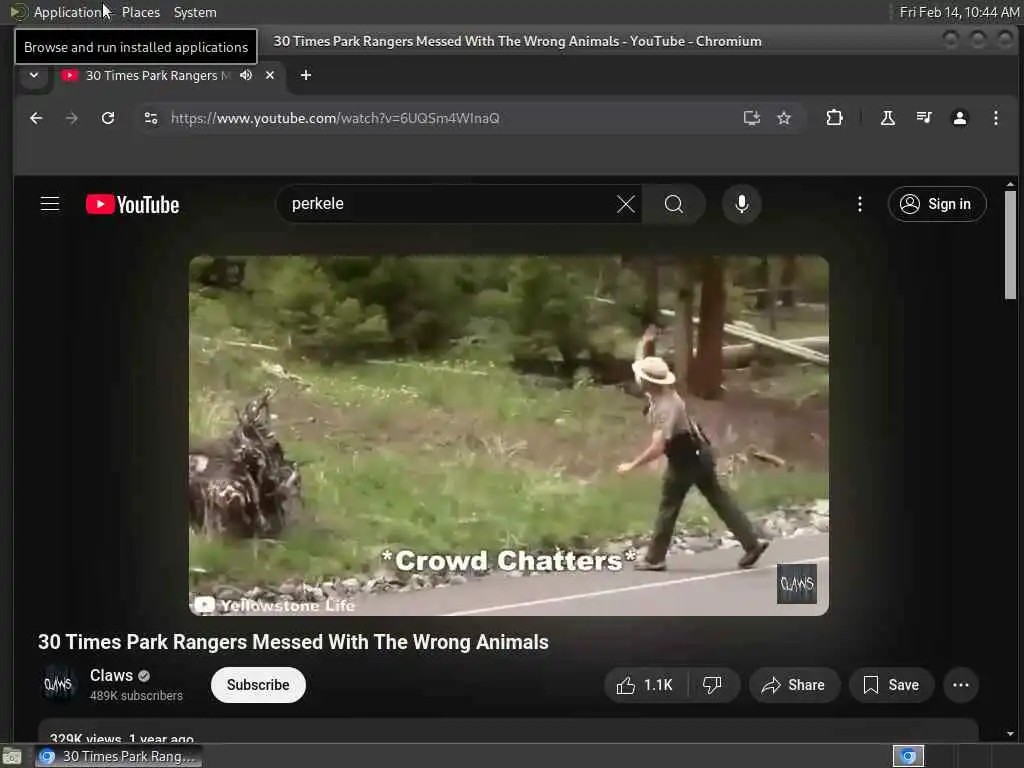Open YouTube hamburger guide menu
The height and width of the screenshot is (768, 1024).
point(50,204)
